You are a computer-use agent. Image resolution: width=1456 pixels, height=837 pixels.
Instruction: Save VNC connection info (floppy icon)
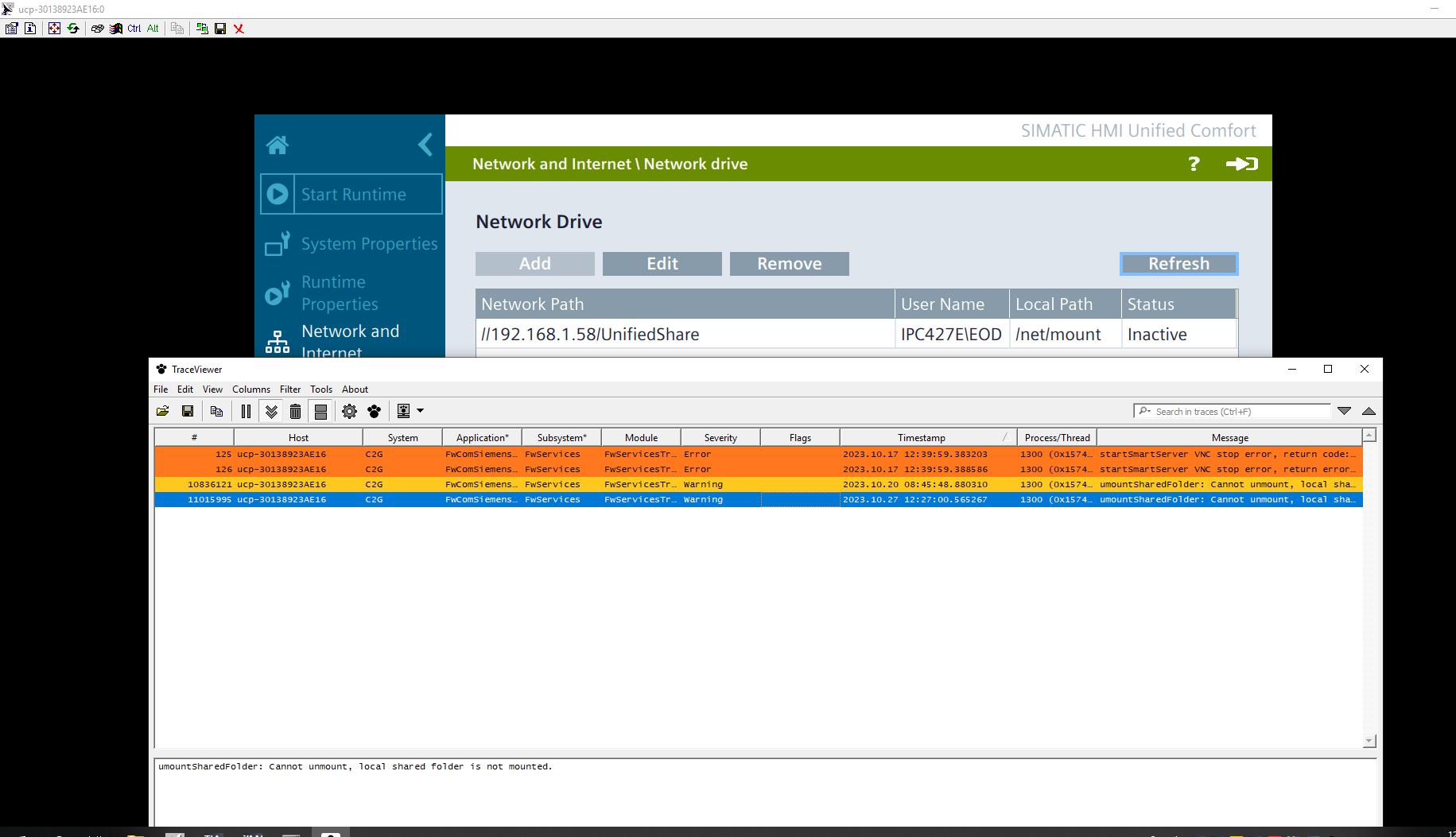[220, 29]
